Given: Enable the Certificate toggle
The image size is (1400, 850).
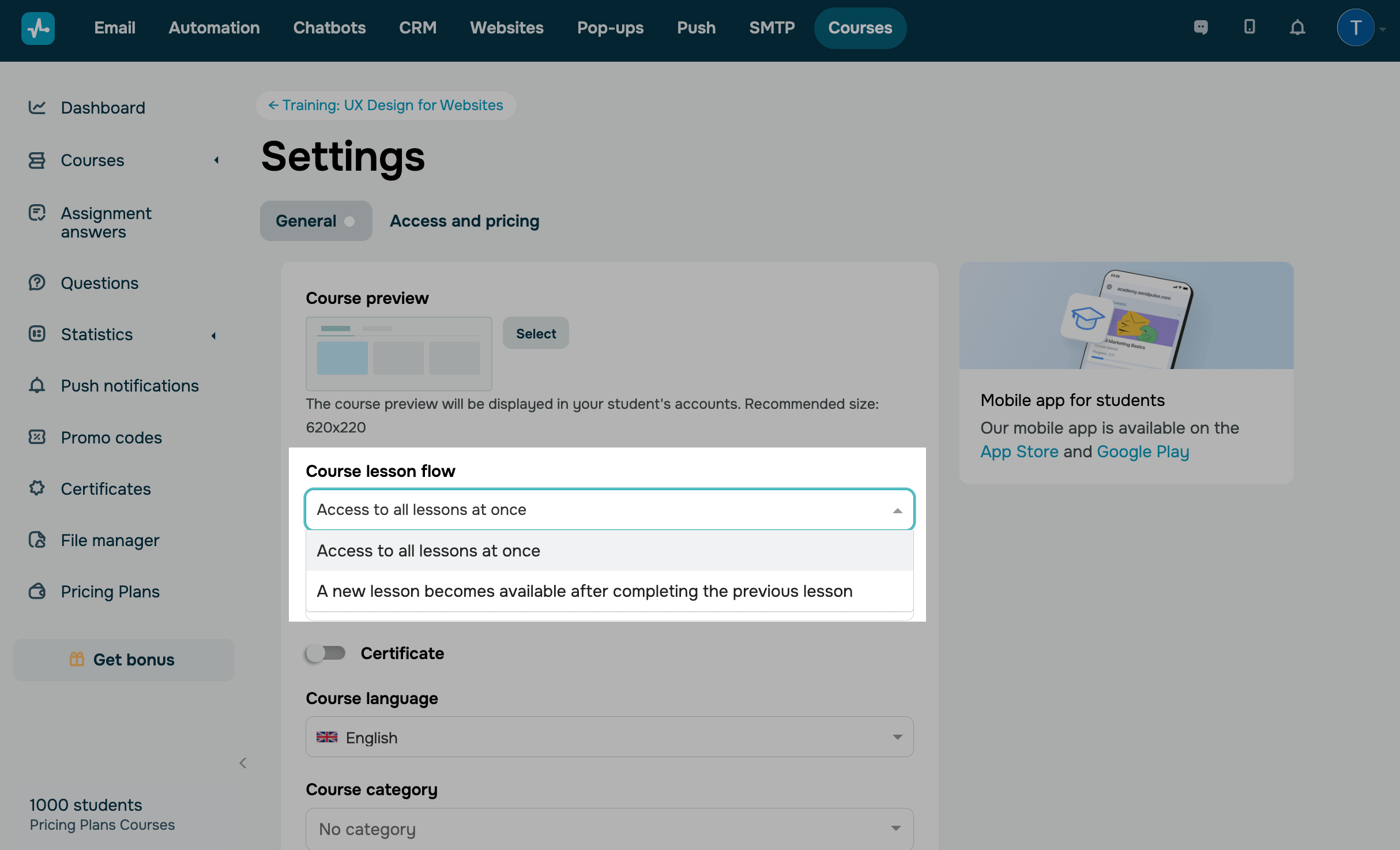Looking at the screenshot, I should 326,653.
